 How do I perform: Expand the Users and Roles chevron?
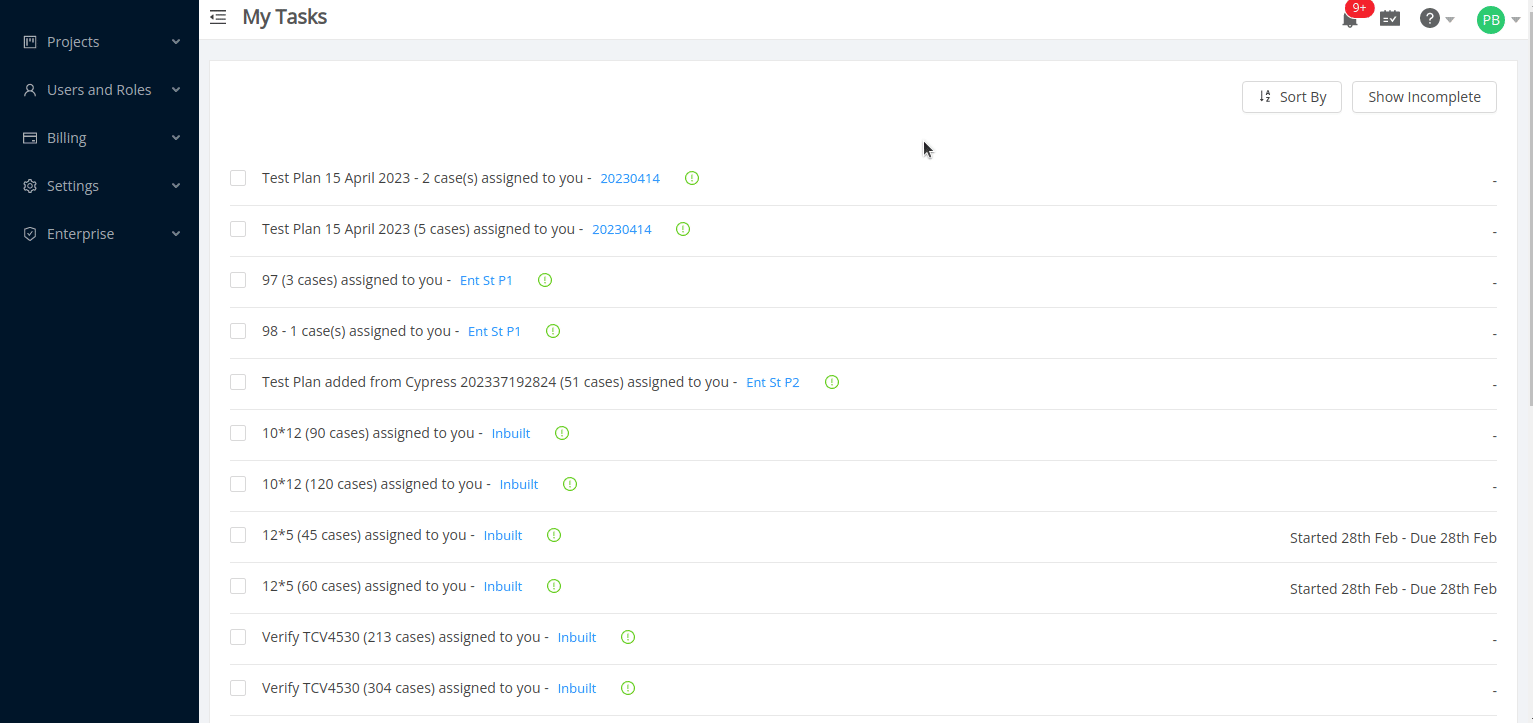176,90
